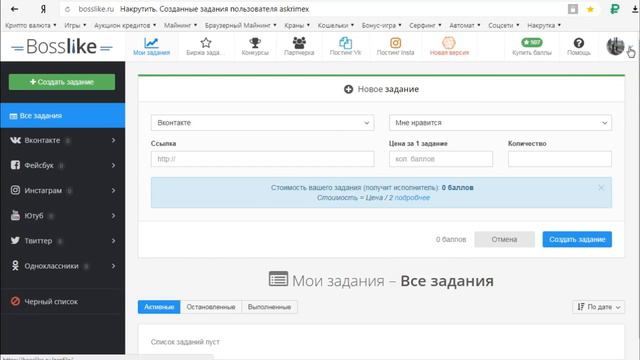The width and height of the screenshot is (640, 360).
Task: Click the Количество input field
Action: 560,159
